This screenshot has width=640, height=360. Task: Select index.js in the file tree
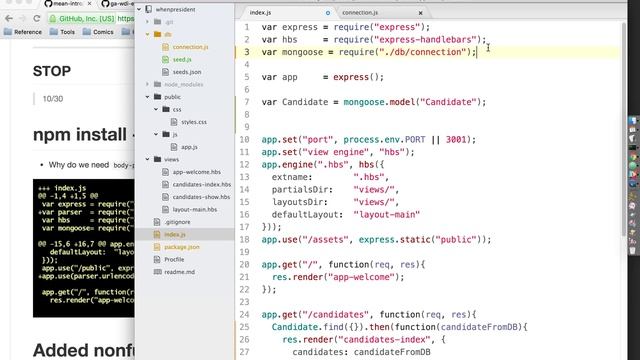pos(175,234)
